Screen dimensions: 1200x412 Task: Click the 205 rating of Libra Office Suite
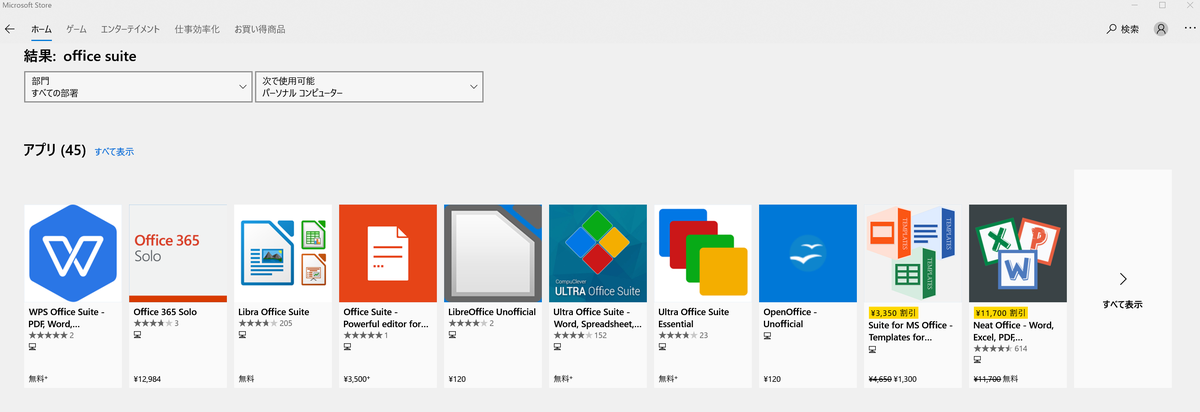286,323
